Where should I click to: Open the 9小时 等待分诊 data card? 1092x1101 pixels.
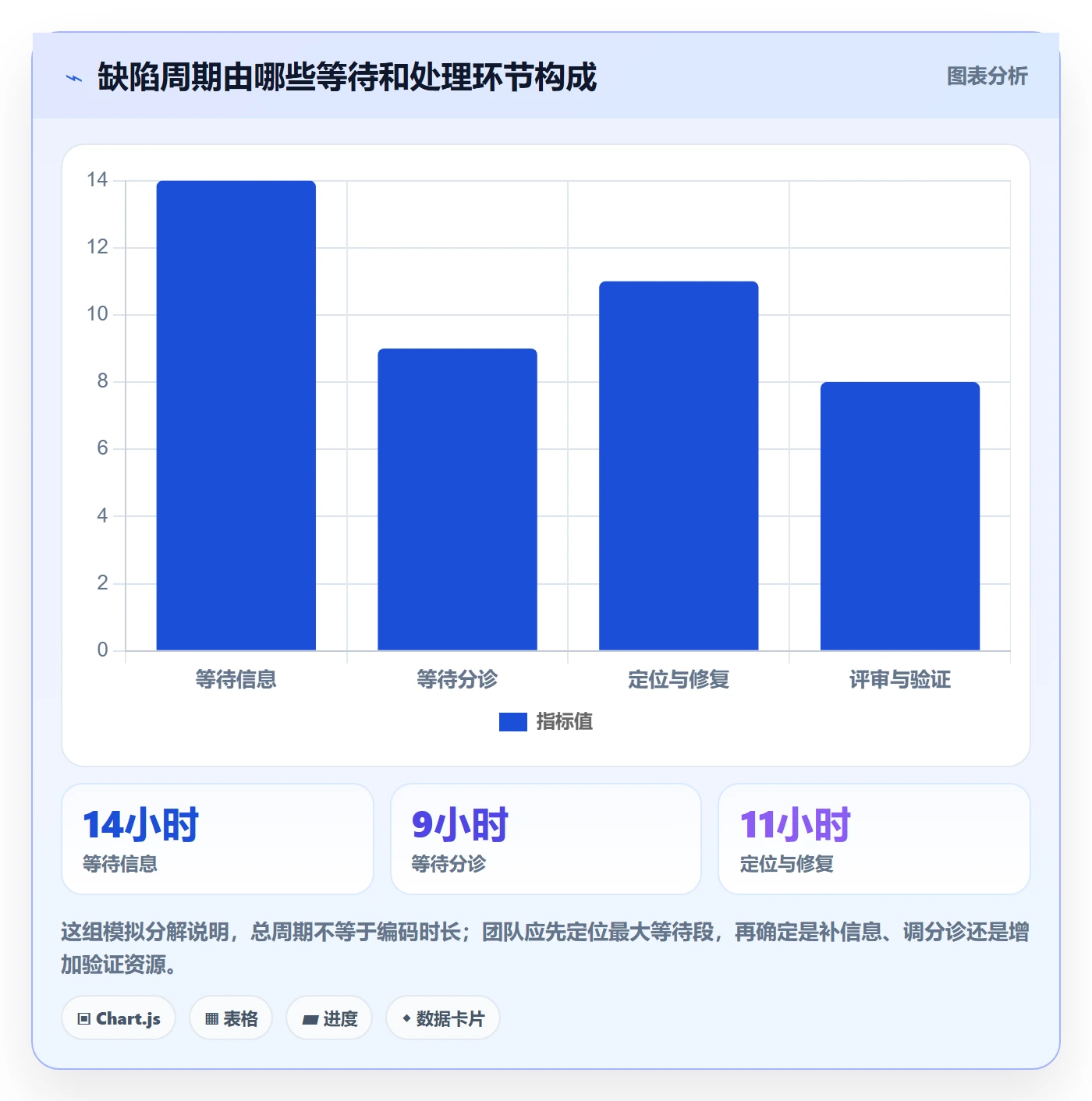tap(546, 839)
